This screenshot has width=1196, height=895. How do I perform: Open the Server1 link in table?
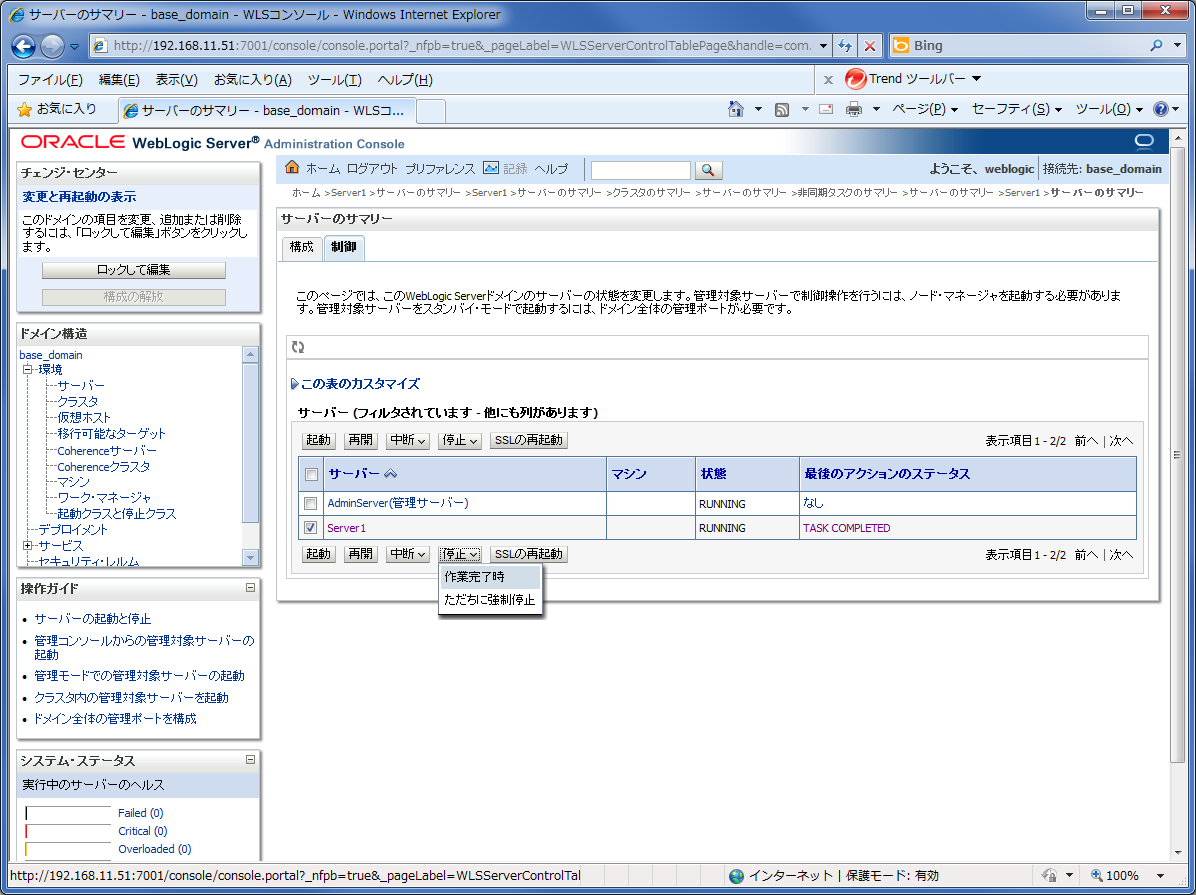point(346,528)
